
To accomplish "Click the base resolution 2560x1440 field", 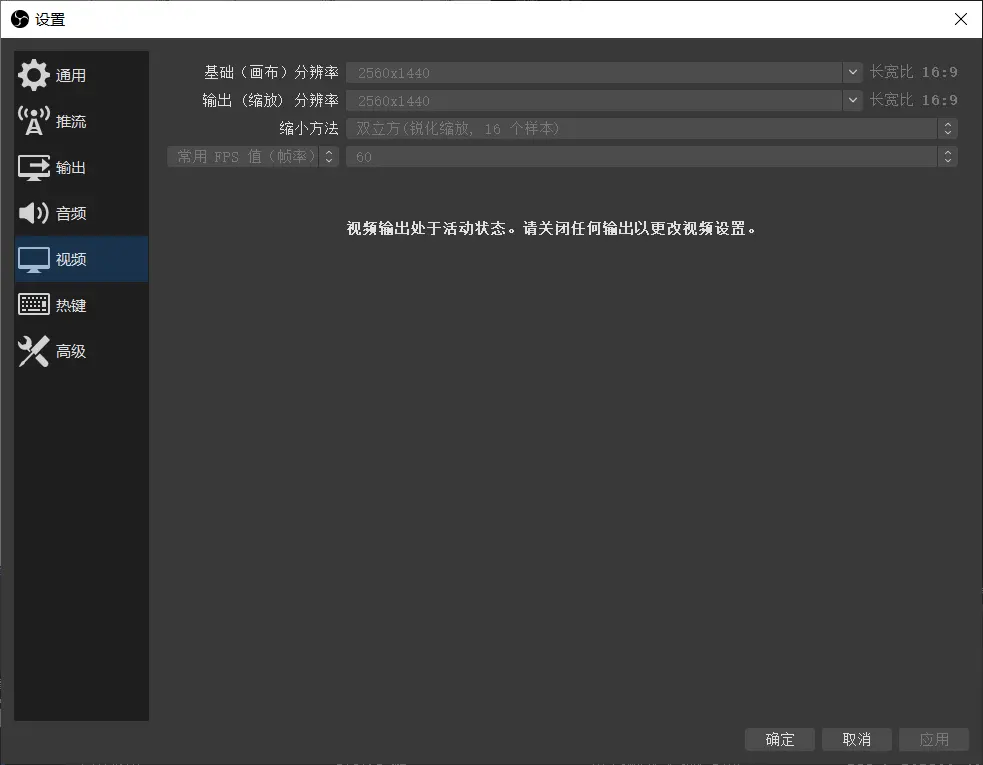I will tap(594, 72).
